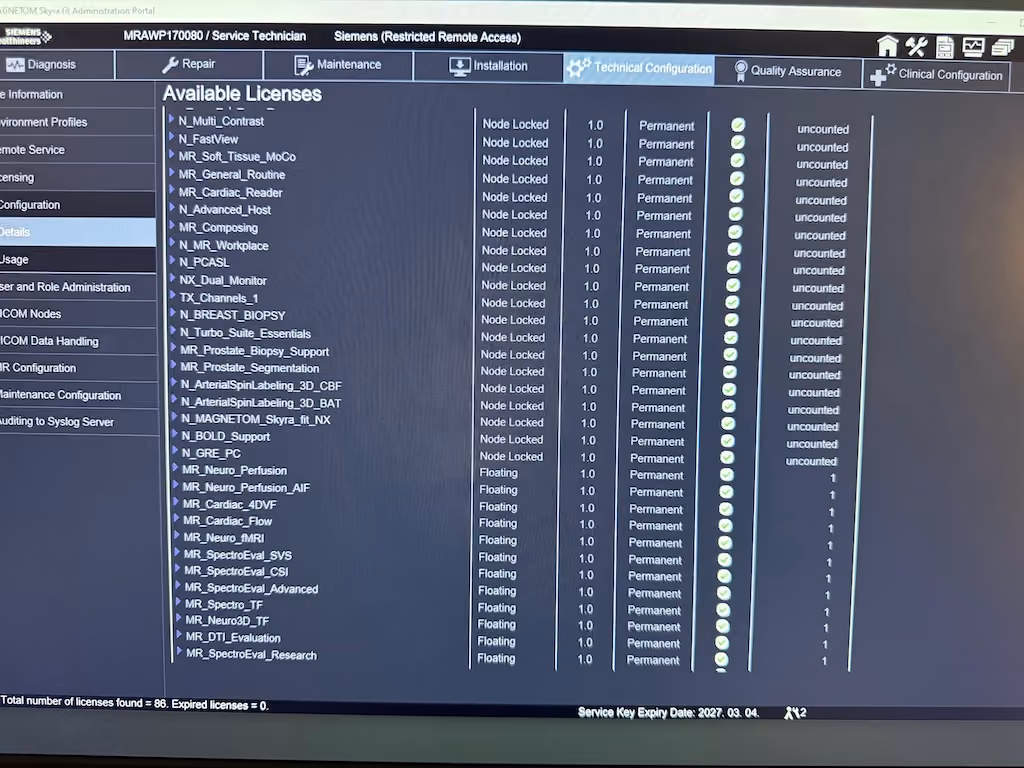Open Auditing to Syslog Server
This screenshot has width=1024, height=768.
click(79, 422)
